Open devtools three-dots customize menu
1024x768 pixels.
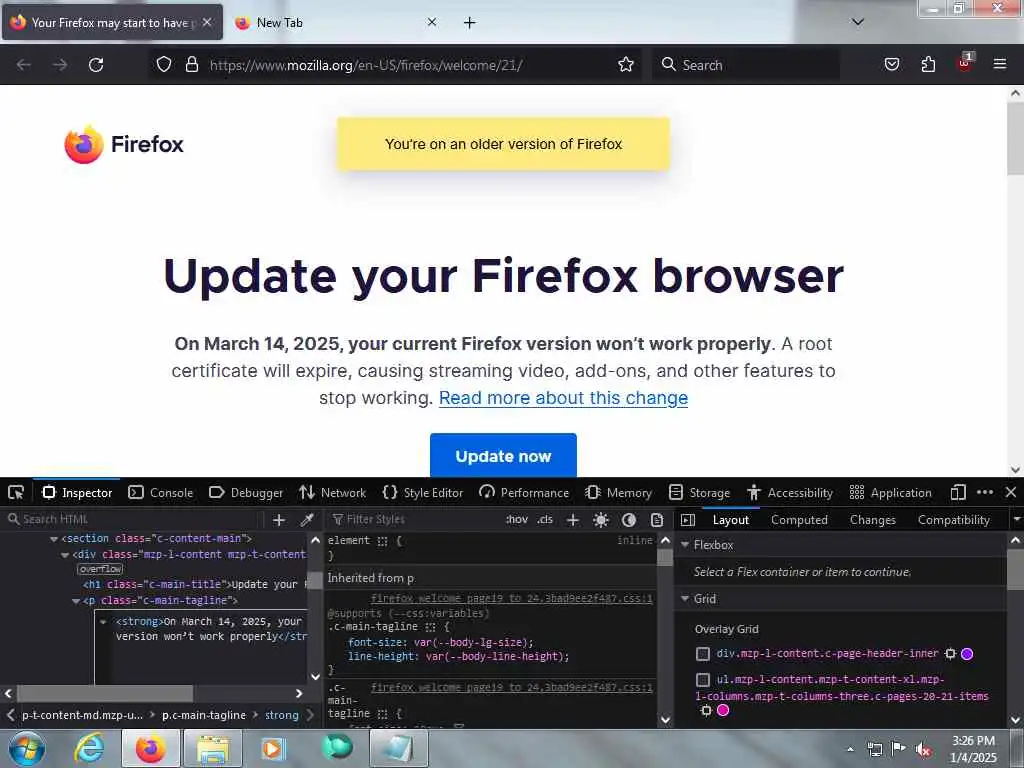coord(985,492)
